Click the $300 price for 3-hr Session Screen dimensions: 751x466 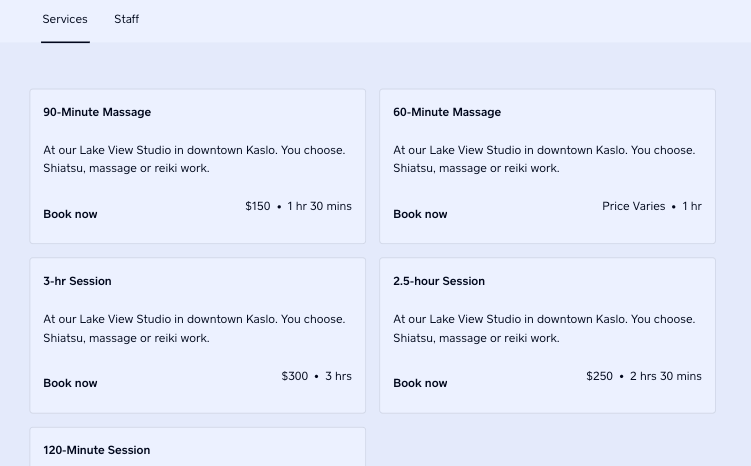tap(295, 376)
